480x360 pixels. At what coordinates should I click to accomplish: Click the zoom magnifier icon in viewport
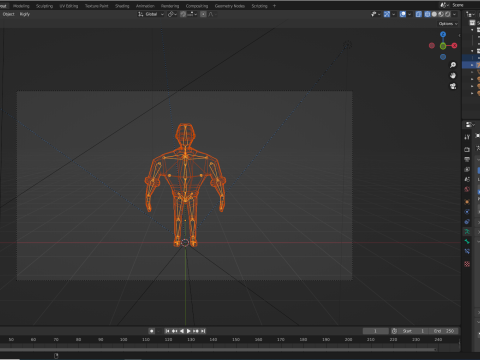(x=453, y=65)
